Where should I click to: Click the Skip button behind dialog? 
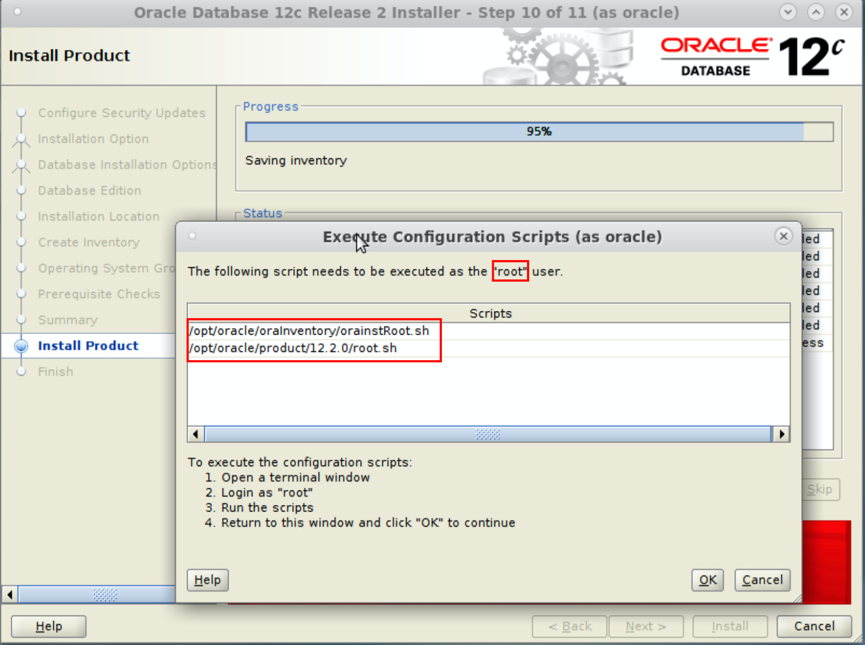[820, 489]
